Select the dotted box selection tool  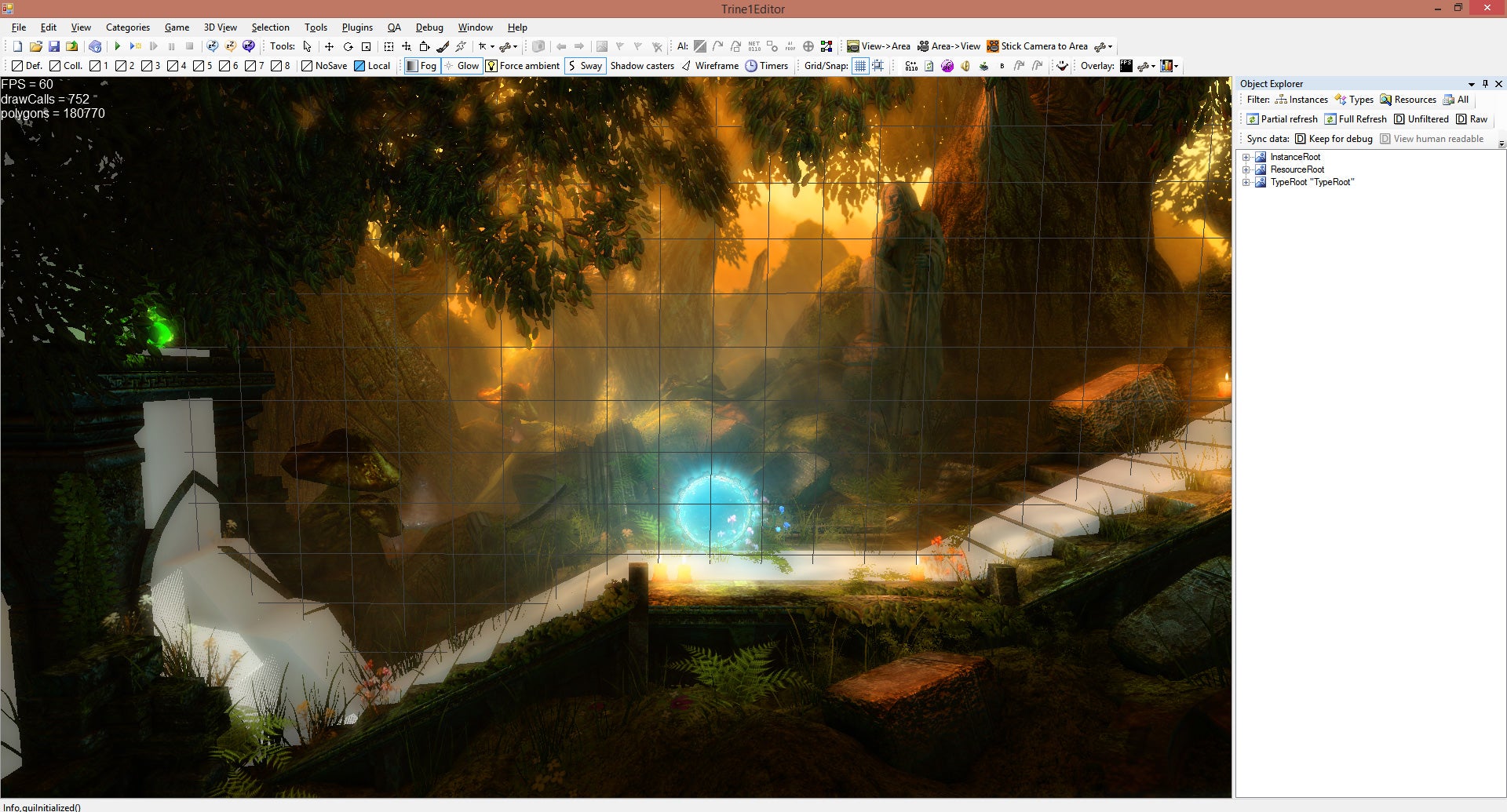pos(389,46)
